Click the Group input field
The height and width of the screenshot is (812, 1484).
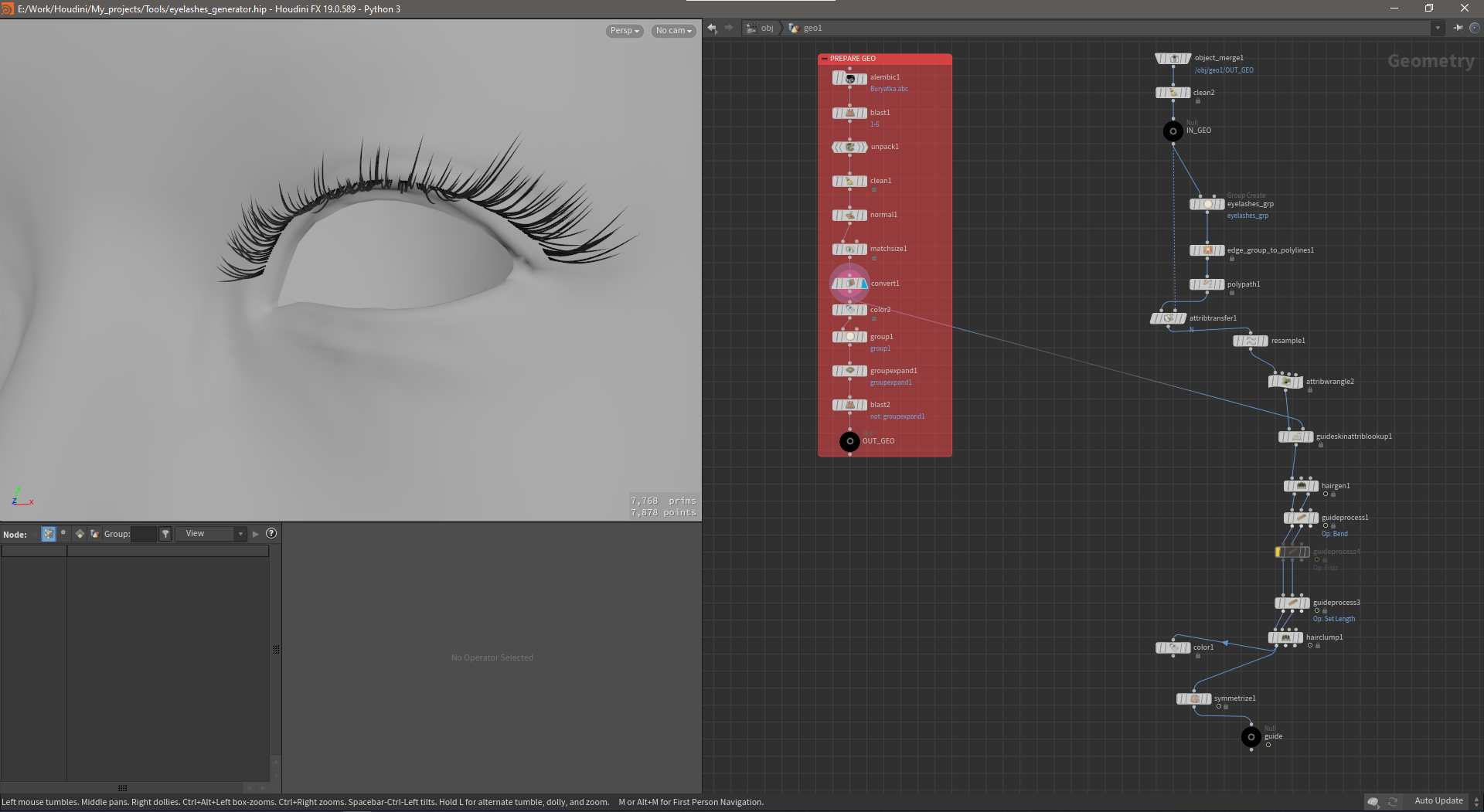click(x=144, y=534)
